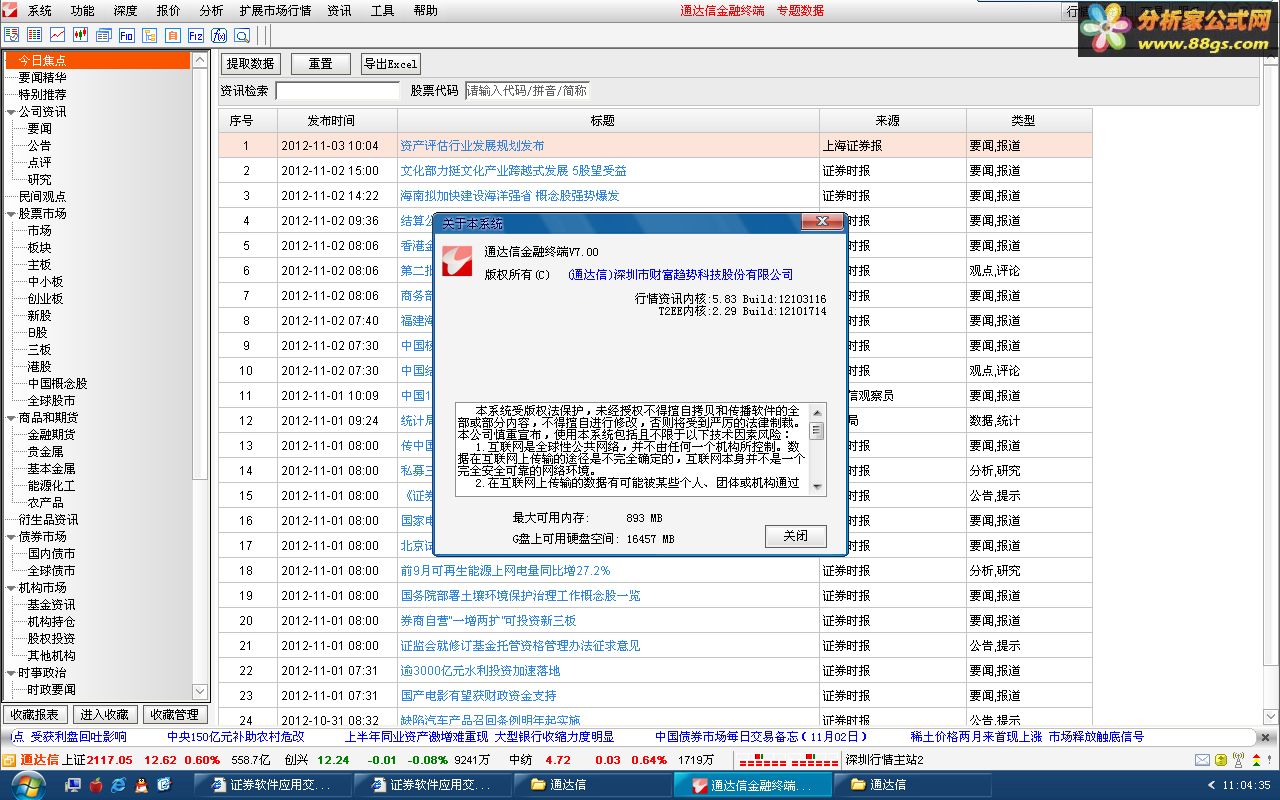Select 中国概念股 in the tree
Screen dimensions: 1280x800
click(x=57, y=384)
